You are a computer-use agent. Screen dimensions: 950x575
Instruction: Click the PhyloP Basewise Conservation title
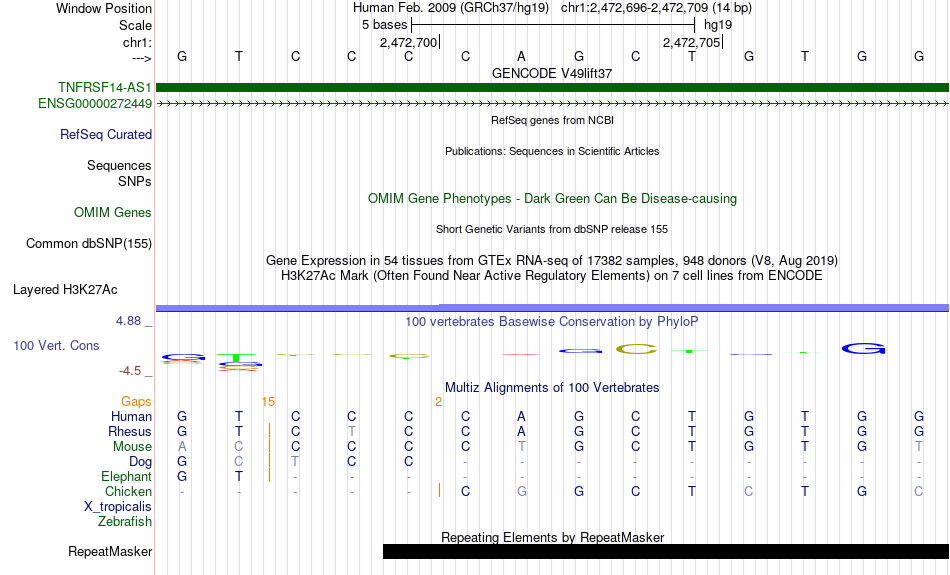(552, 322)
